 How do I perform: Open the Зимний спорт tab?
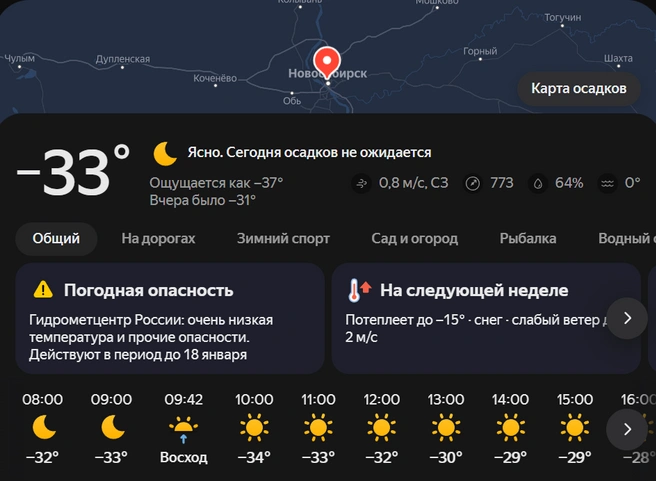coord(283,238)
